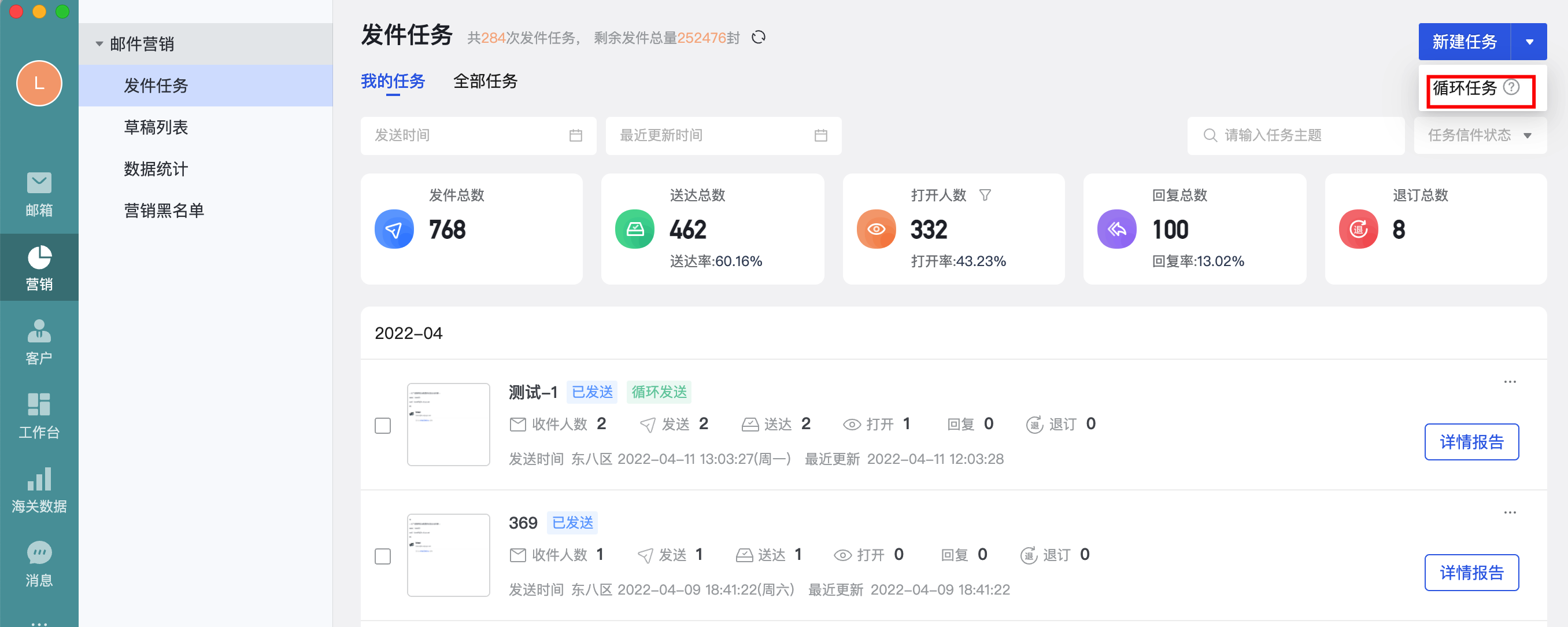This screenshot has height=627, width=1568.
Task: Open the 海关数据 customs data icon
Action: [x=39, y=489]
